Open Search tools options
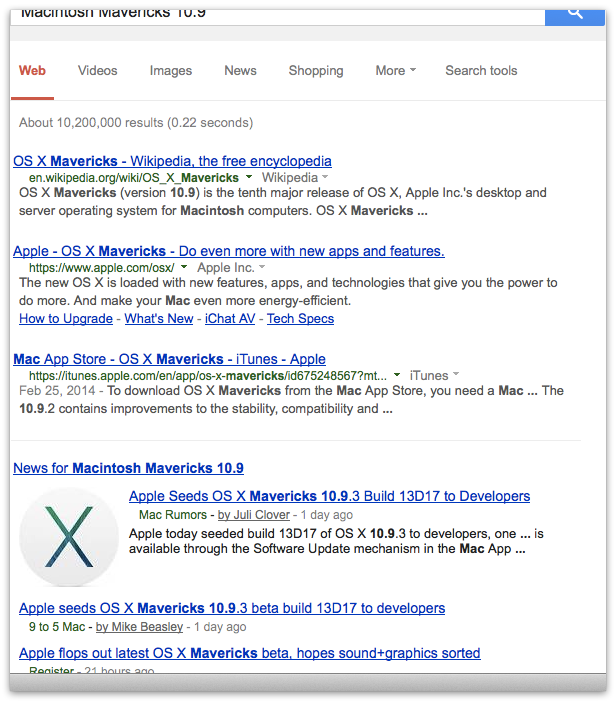The image size is (616, 701). pos(481,71)
